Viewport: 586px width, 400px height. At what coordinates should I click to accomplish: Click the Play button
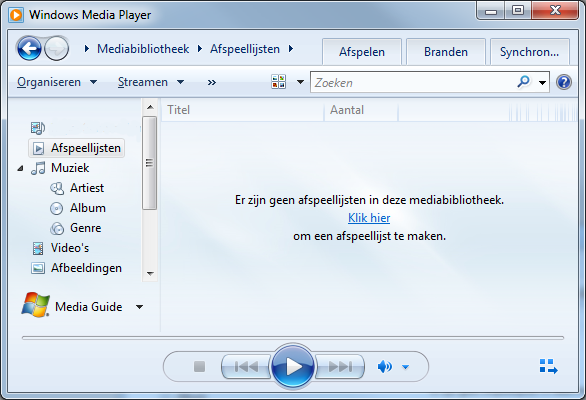293,367
